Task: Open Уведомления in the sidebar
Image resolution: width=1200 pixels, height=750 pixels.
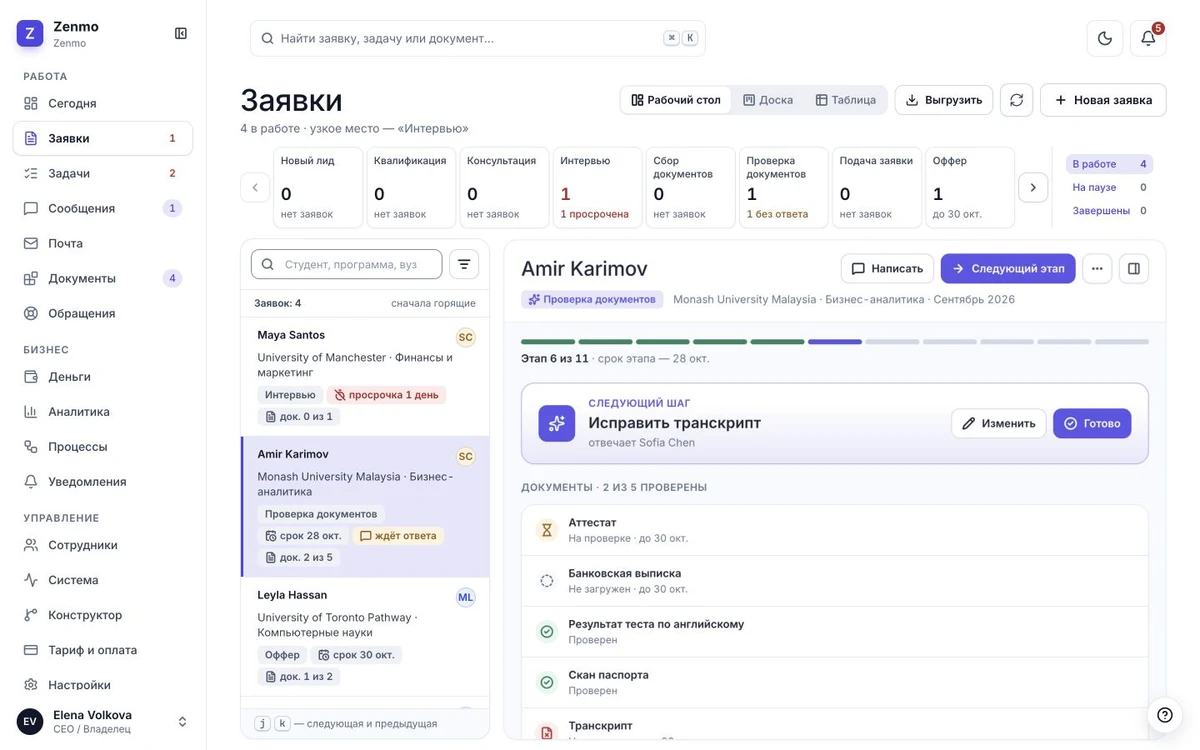Action: (x=102, y=481)
